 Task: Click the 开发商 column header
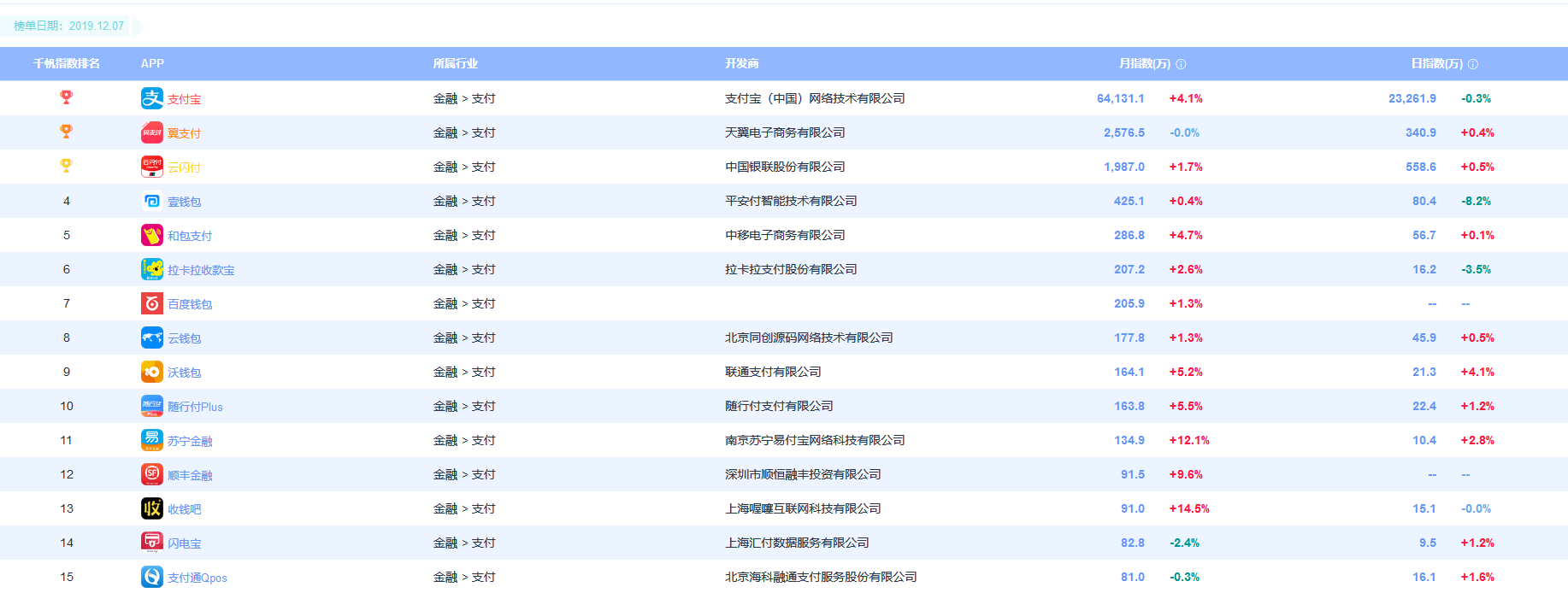[x=742, y=64]
